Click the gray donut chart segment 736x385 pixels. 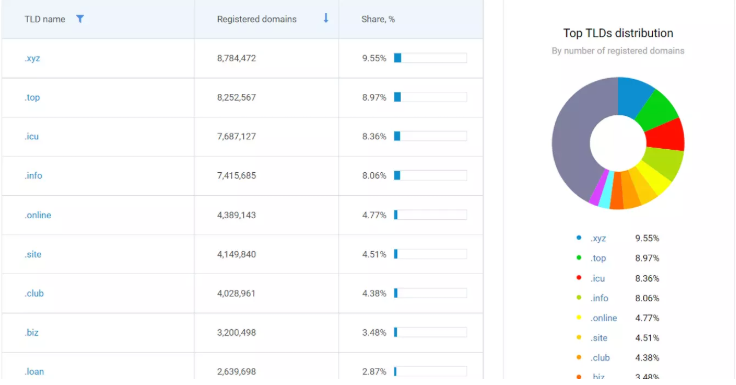tap(573, 141)
